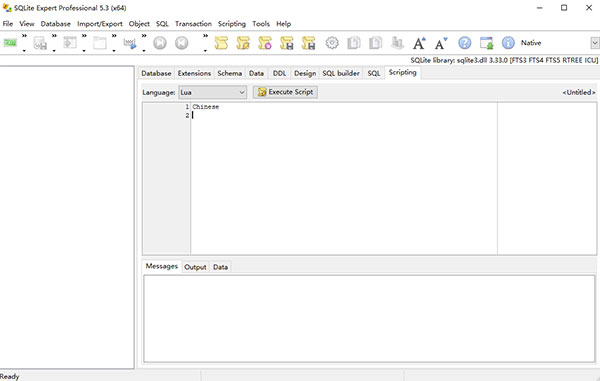Screen dimensions: 600x381
Task: Expand toolbar overflow chevron after the run-script icon
Action: pos(84,36)
